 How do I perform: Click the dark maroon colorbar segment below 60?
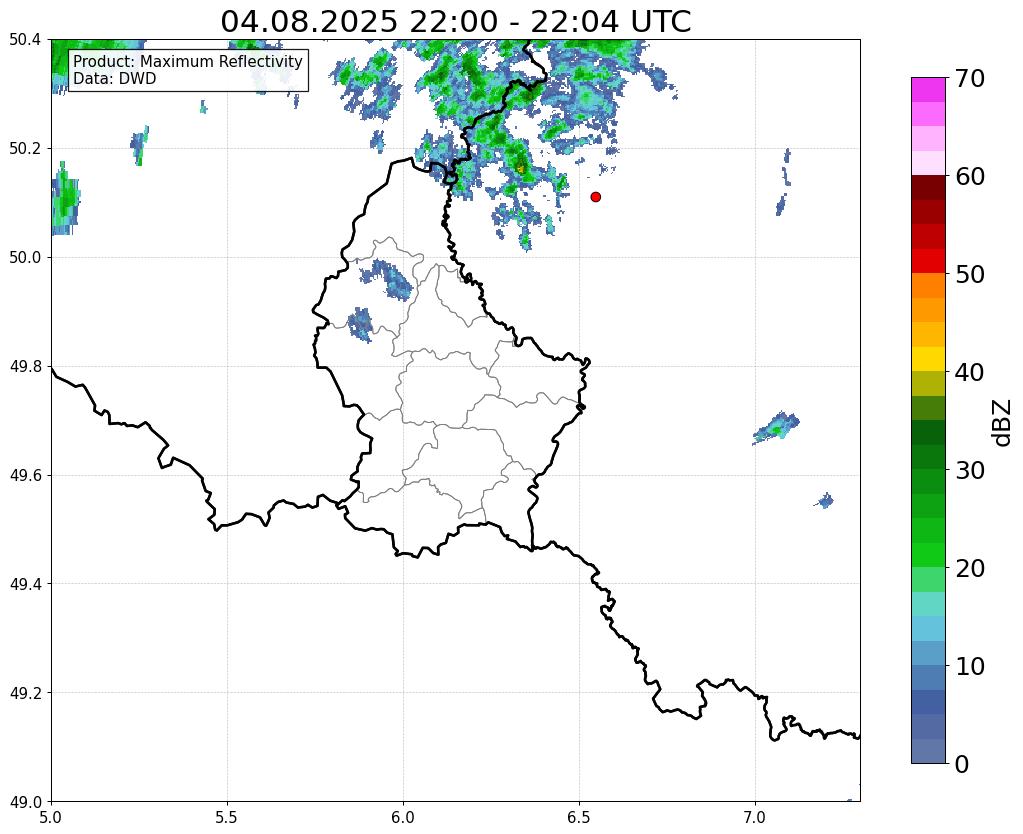click(x=928, y=187)
